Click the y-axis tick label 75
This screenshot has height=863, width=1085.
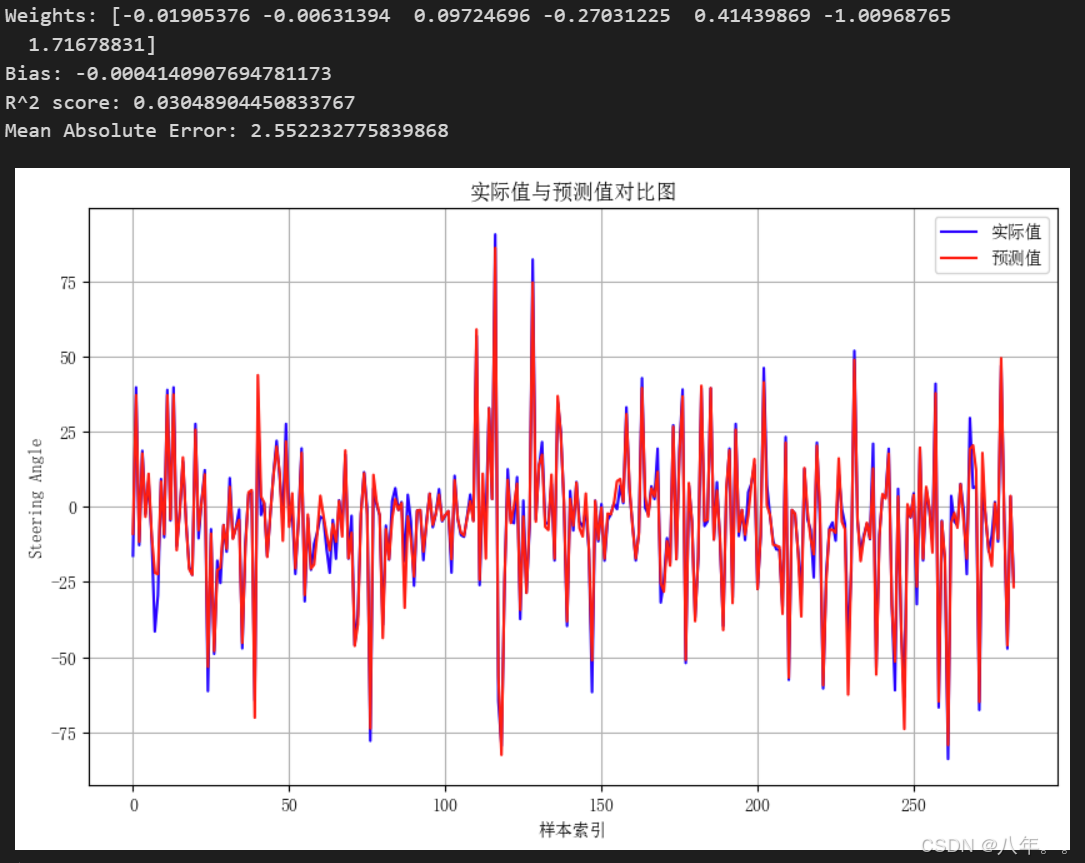tap(68, 282)
